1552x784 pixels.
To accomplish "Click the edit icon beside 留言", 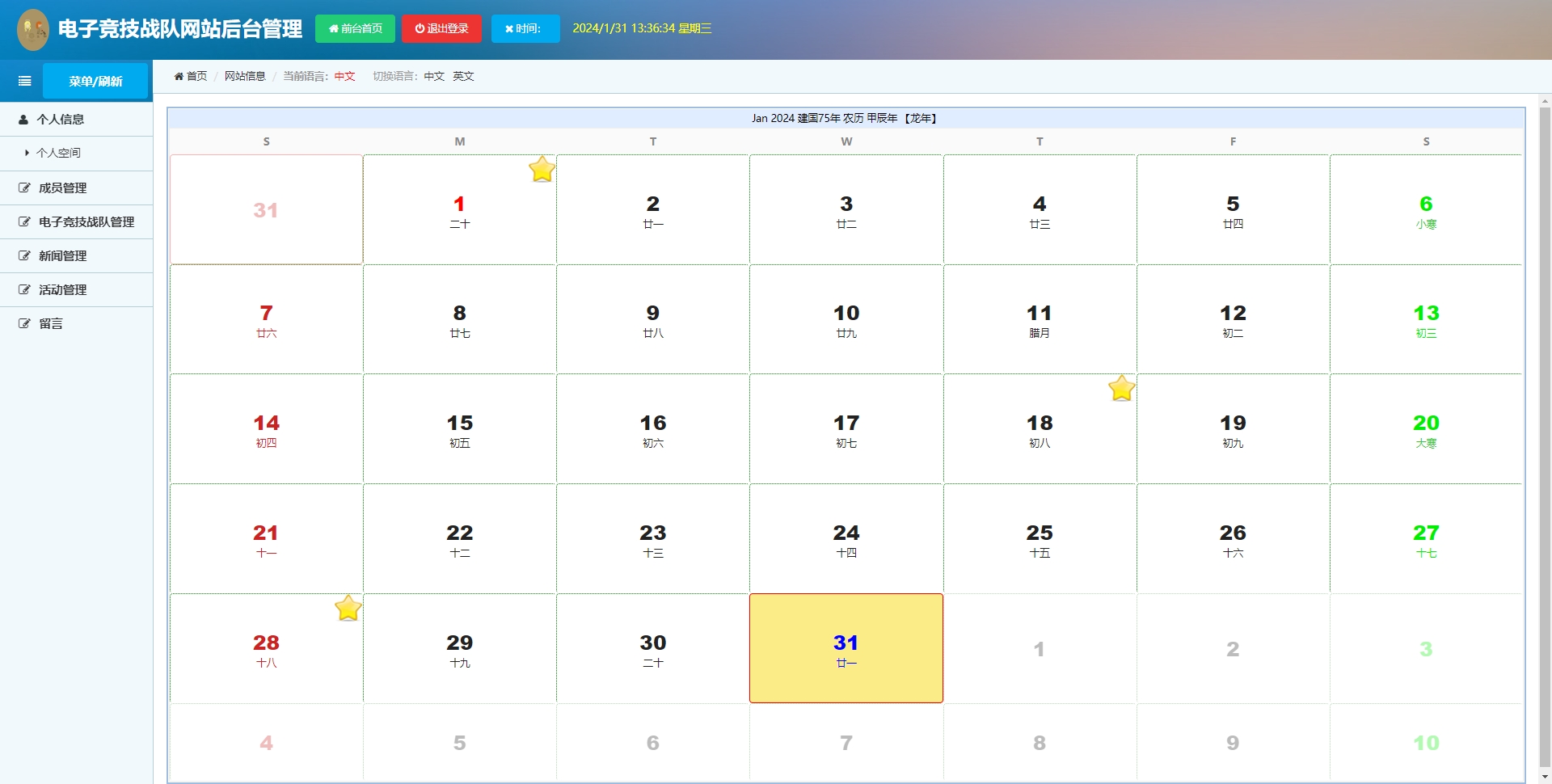I will point(24,323).
